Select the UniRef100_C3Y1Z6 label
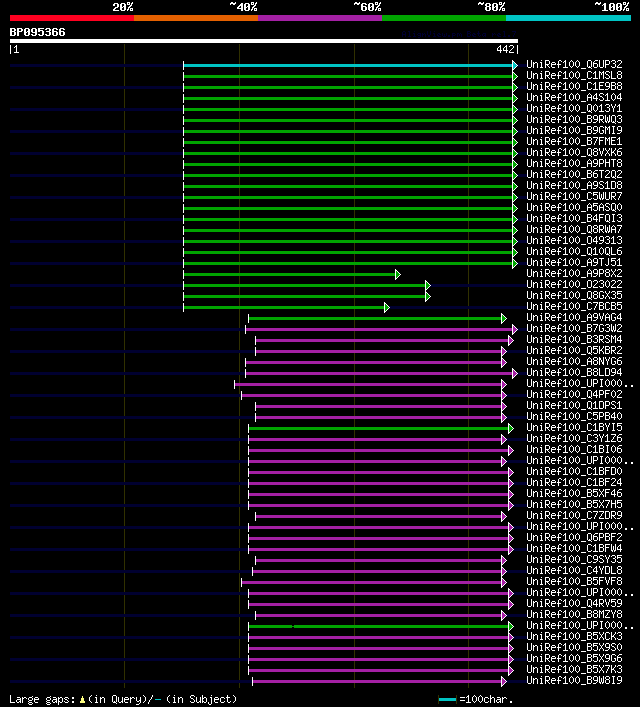Screen dimensions: 640x707 pyautogui.click(x=574, y=438)
